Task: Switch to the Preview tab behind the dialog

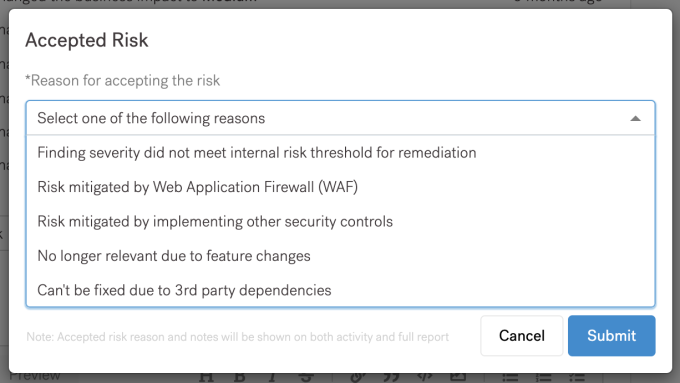Action: click(x=35, y=376)
